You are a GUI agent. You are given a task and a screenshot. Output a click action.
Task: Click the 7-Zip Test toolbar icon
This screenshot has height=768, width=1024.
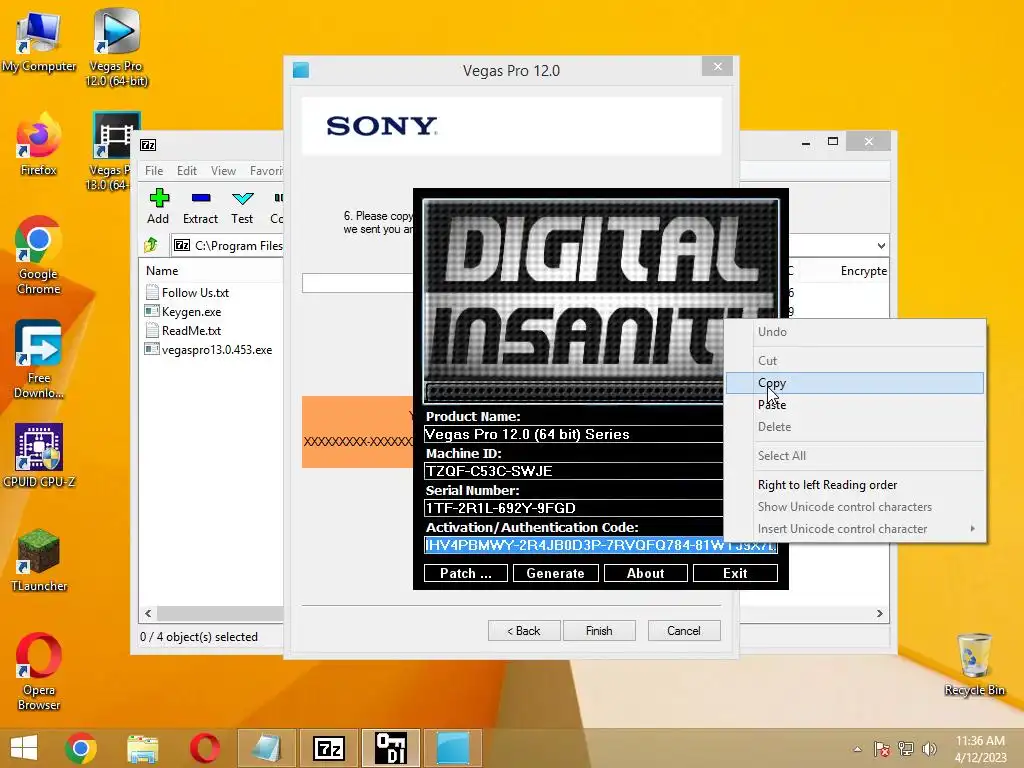point(242,206)
